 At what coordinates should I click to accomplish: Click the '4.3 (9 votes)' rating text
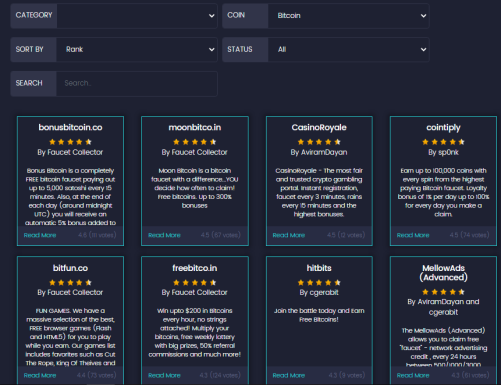click(347, 376)
